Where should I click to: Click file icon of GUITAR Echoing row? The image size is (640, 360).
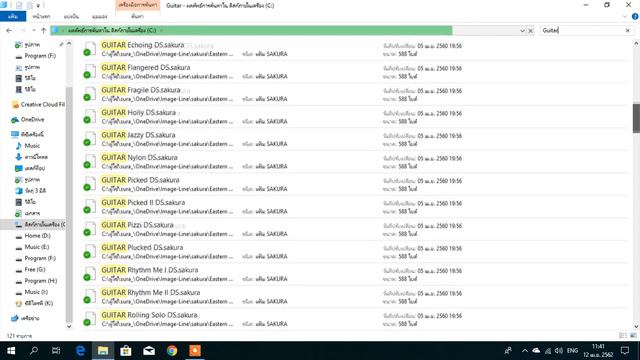[x=90, y=49]
